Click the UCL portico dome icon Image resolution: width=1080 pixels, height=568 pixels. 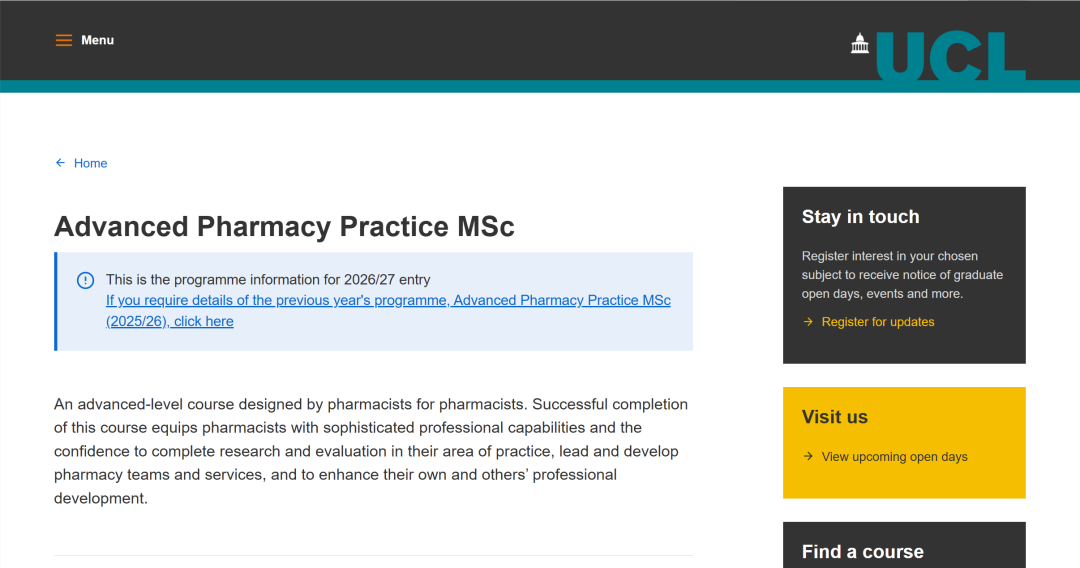click(860, 43)
